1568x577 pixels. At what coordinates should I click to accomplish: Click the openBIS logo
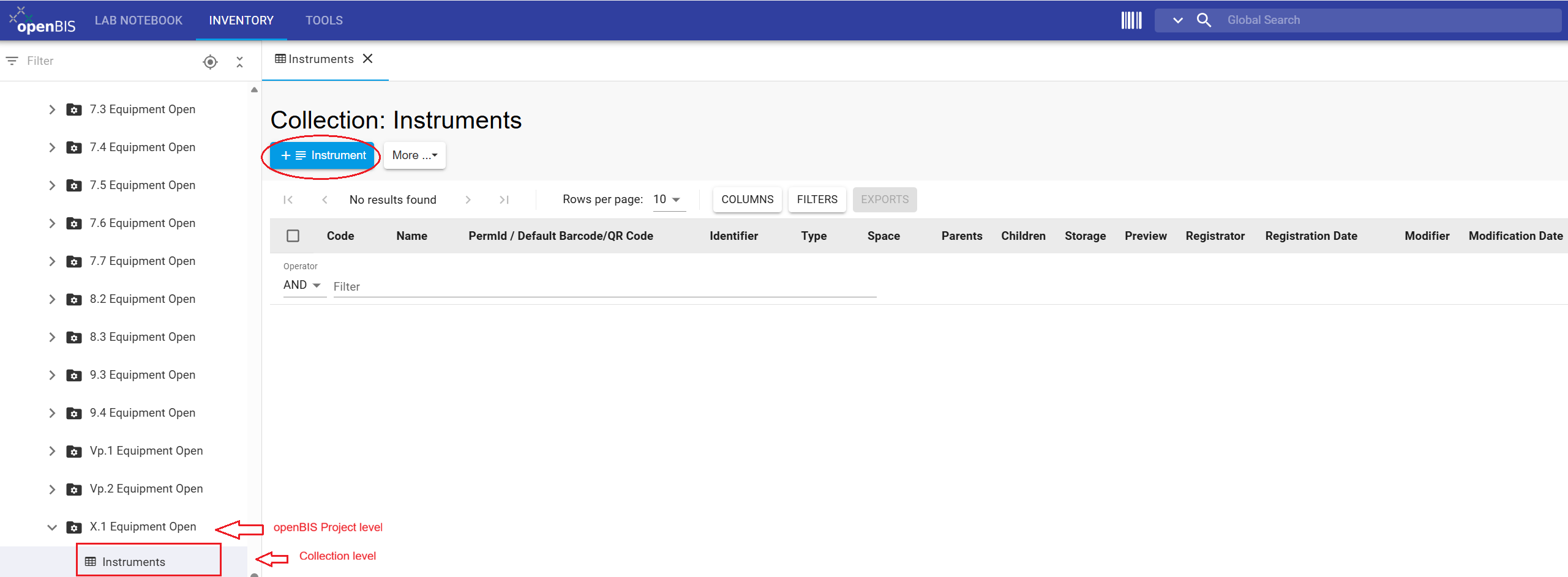[42, 21]
